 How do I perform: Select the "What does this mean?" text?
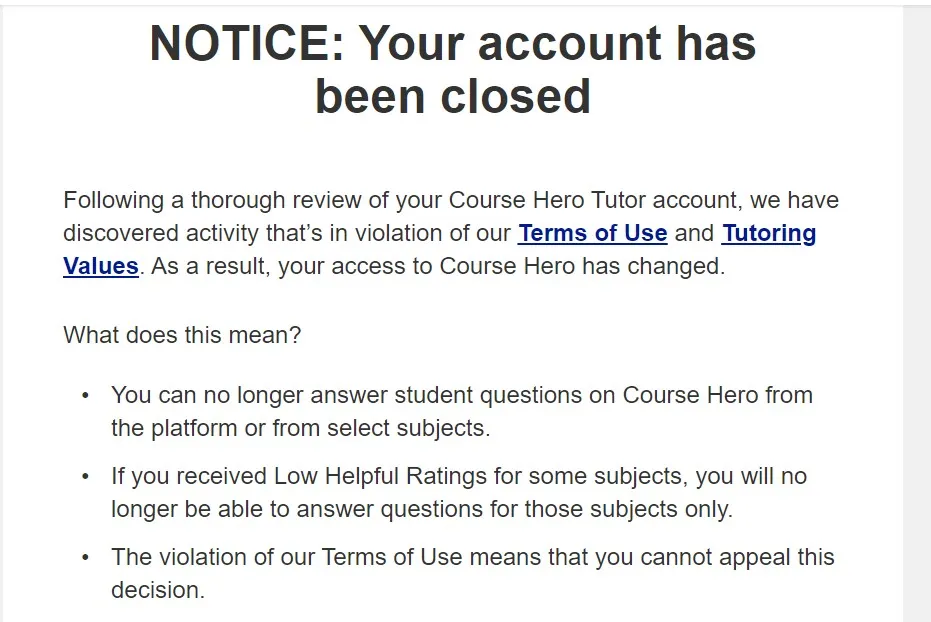pyautogui.click(x=182, y=335)
